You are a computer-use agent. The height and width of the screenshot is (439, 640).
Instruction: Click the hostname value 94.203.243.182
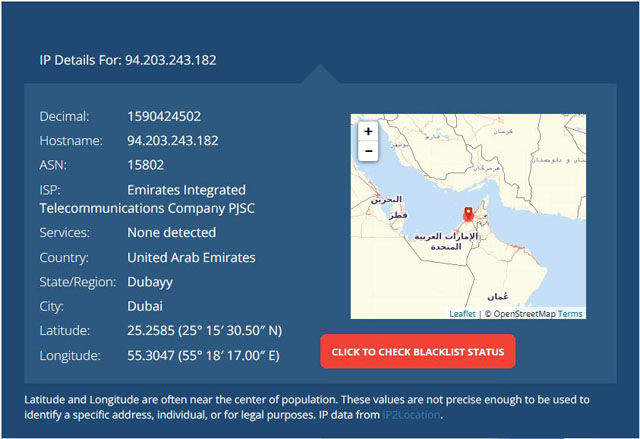[x=173, y=141]
